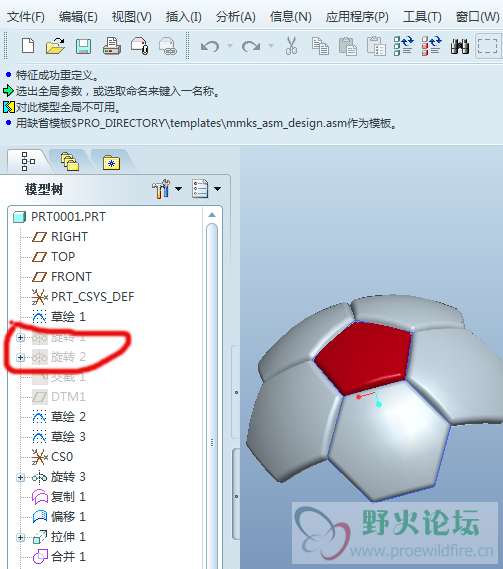Toggle the dashed selection box tool

(x=487, y=46)
